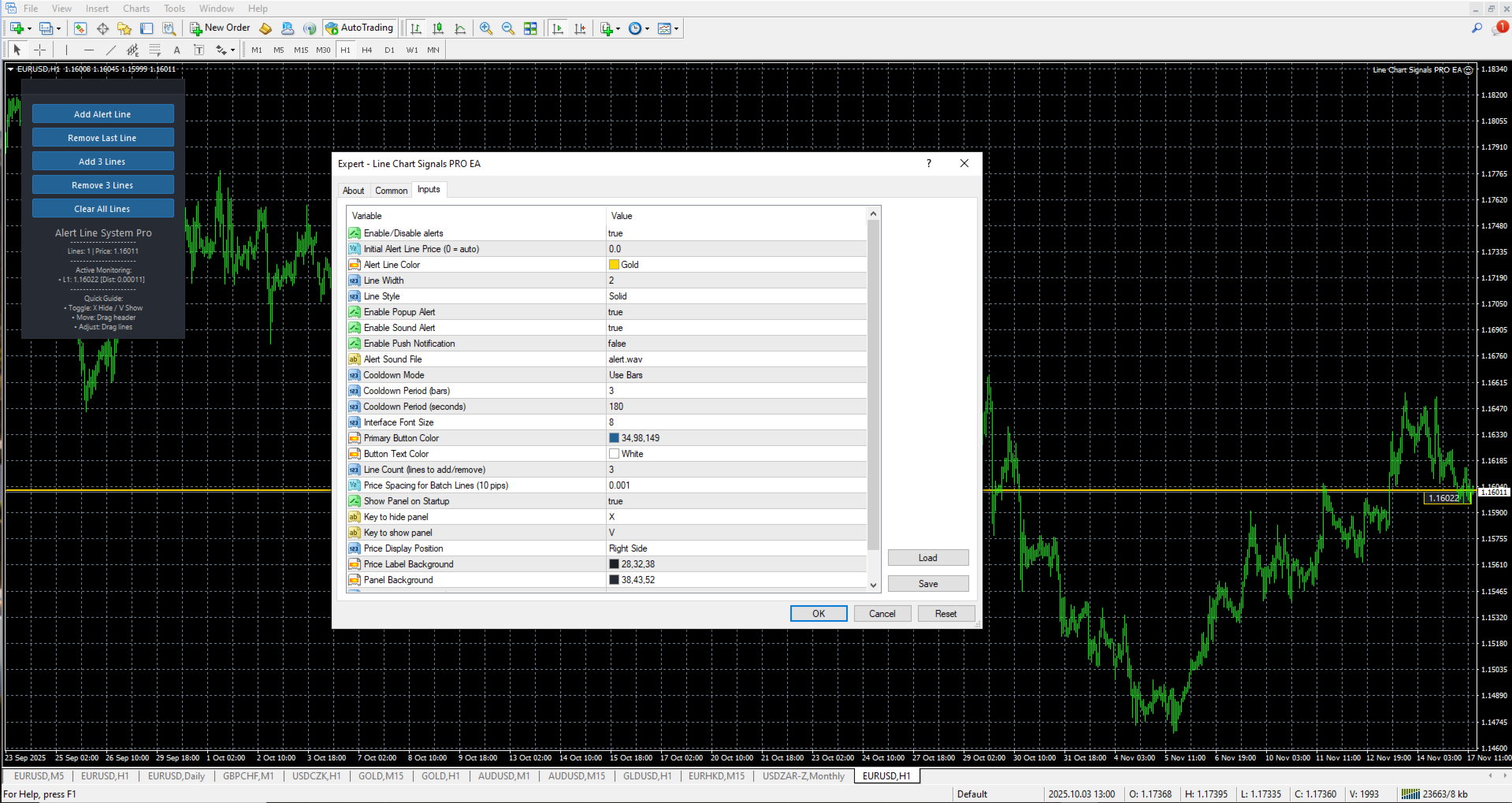The image size is (1512, 803).
Task: Click Load to import input settings
Action: click(x=928, y=558)
